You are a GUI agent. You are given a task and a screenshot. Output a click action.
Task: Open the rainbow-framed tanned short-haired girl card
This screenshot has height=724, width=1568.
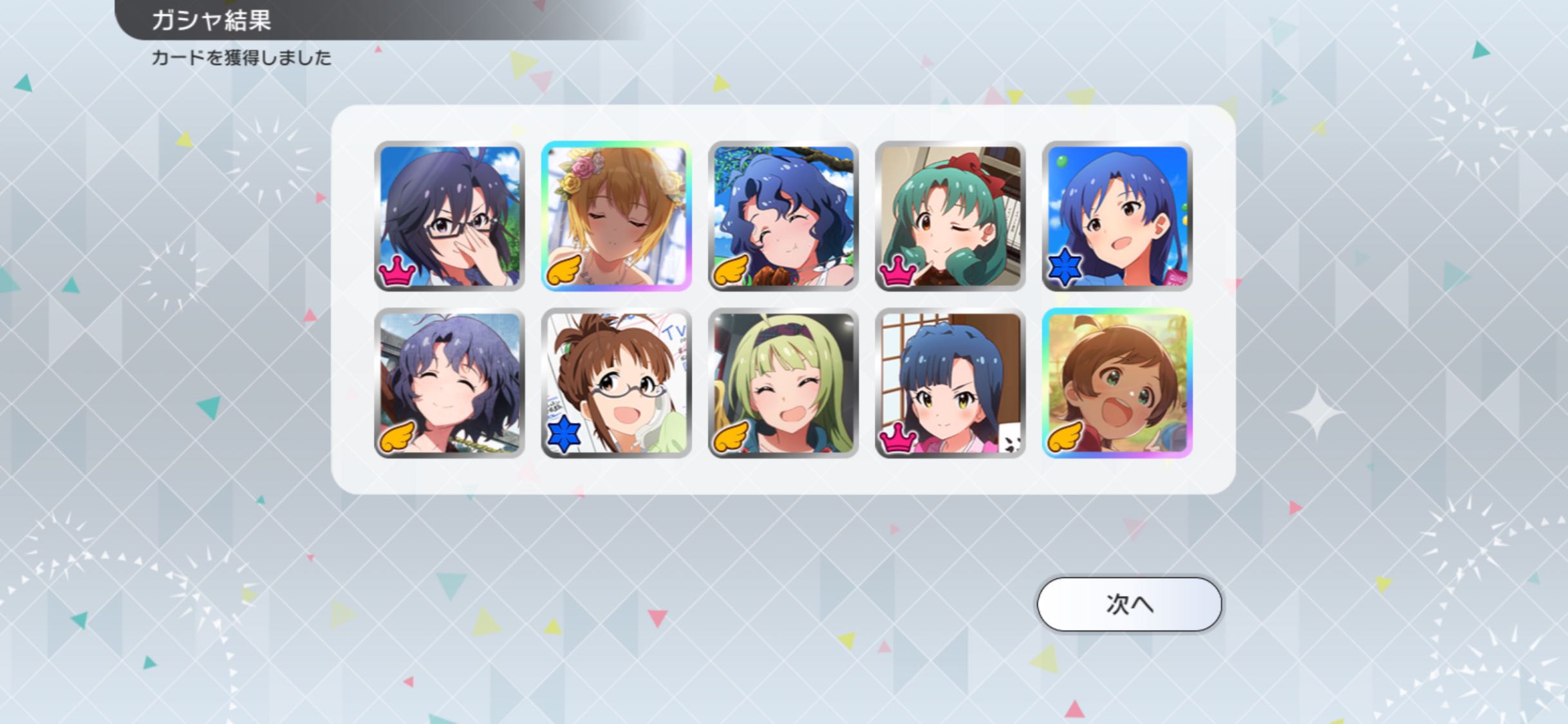(1117, 383)
